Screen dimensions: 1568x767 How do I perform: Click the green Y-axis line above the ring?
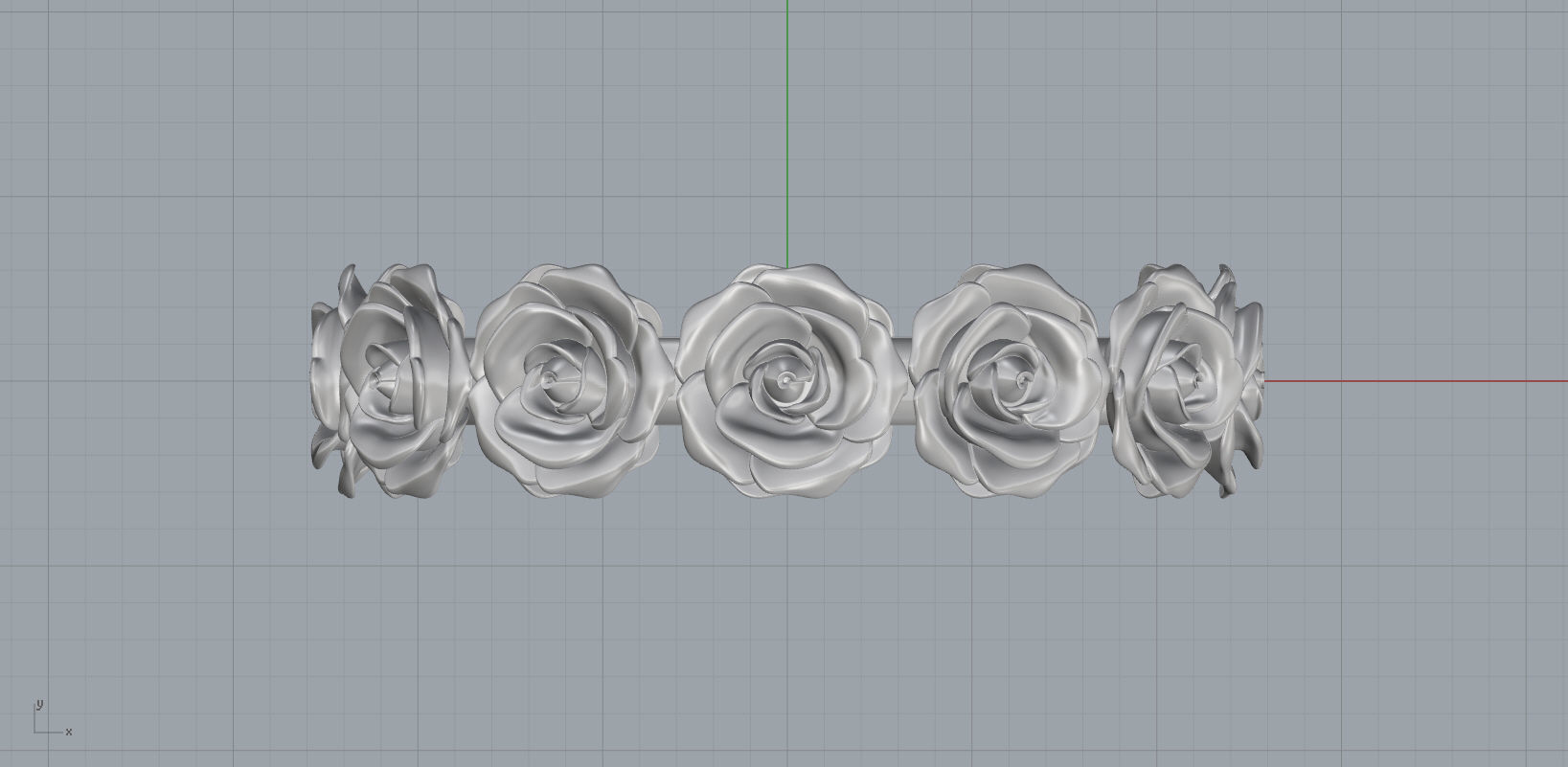(x=787, y=133)
